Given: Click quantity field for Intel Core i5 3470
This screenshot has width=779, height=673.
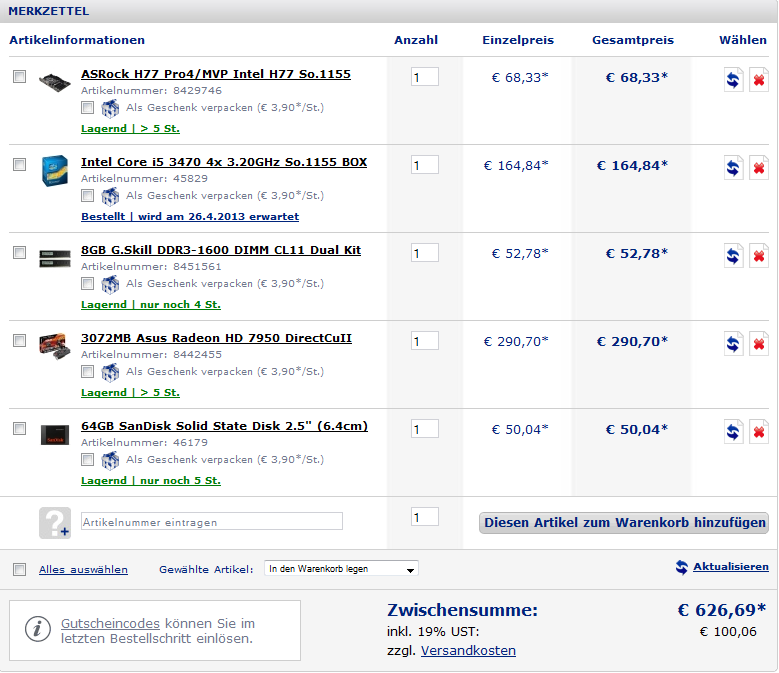Looking at the screenshot, I should (425, 165).
